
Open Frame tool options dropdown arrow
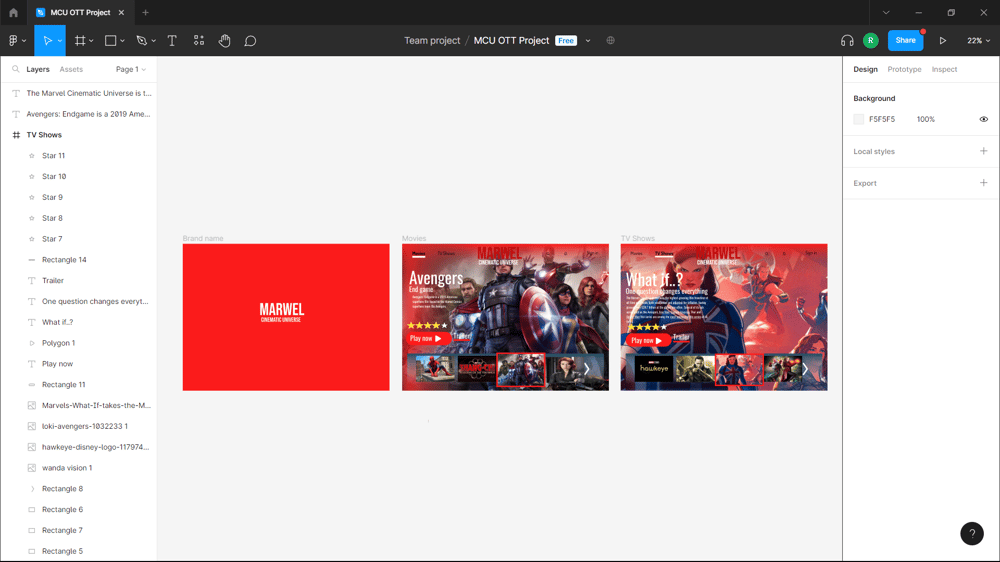pos(91,41)
